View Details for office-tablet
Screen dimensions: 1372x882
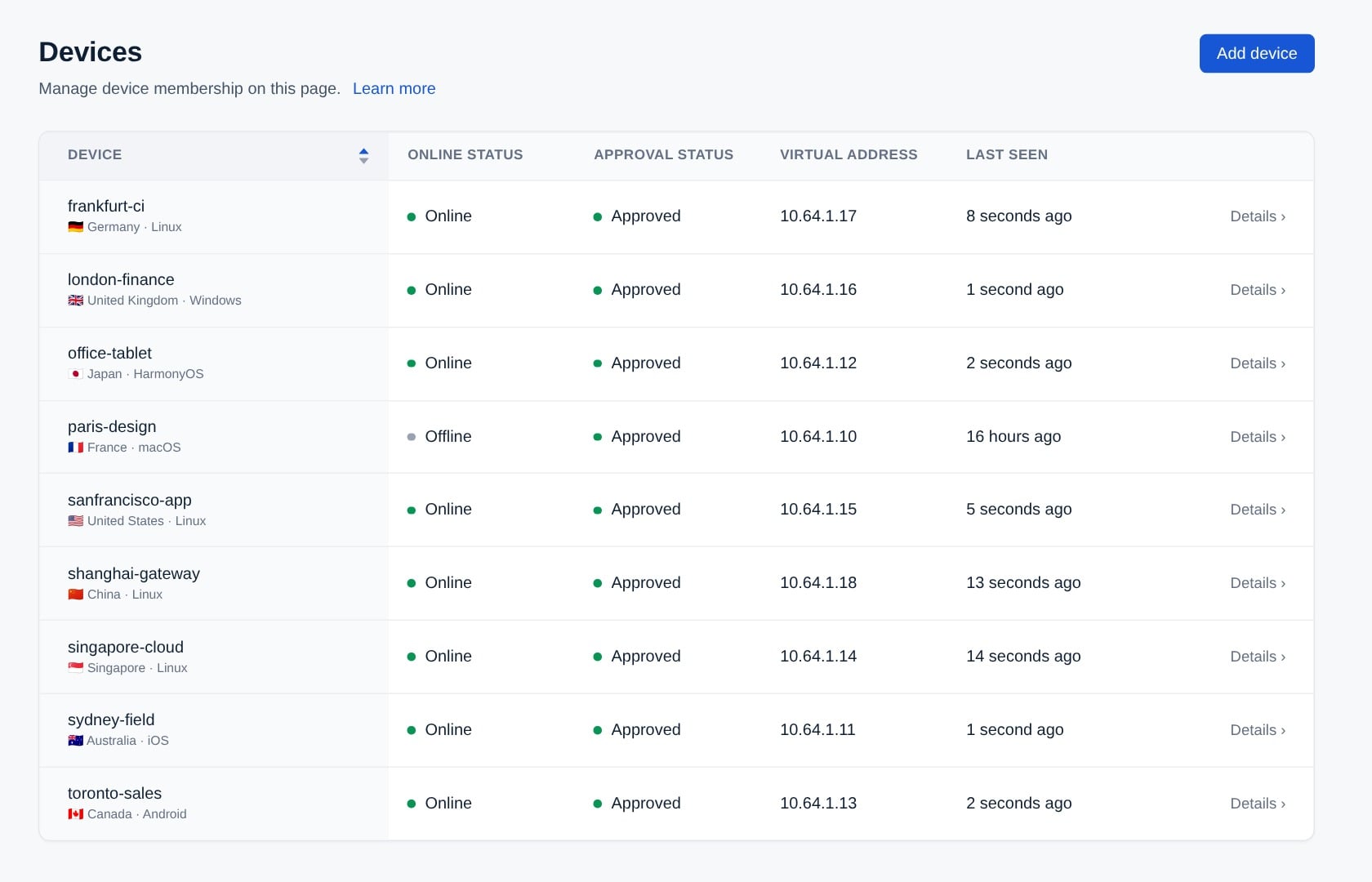(x=1258, y=363)
